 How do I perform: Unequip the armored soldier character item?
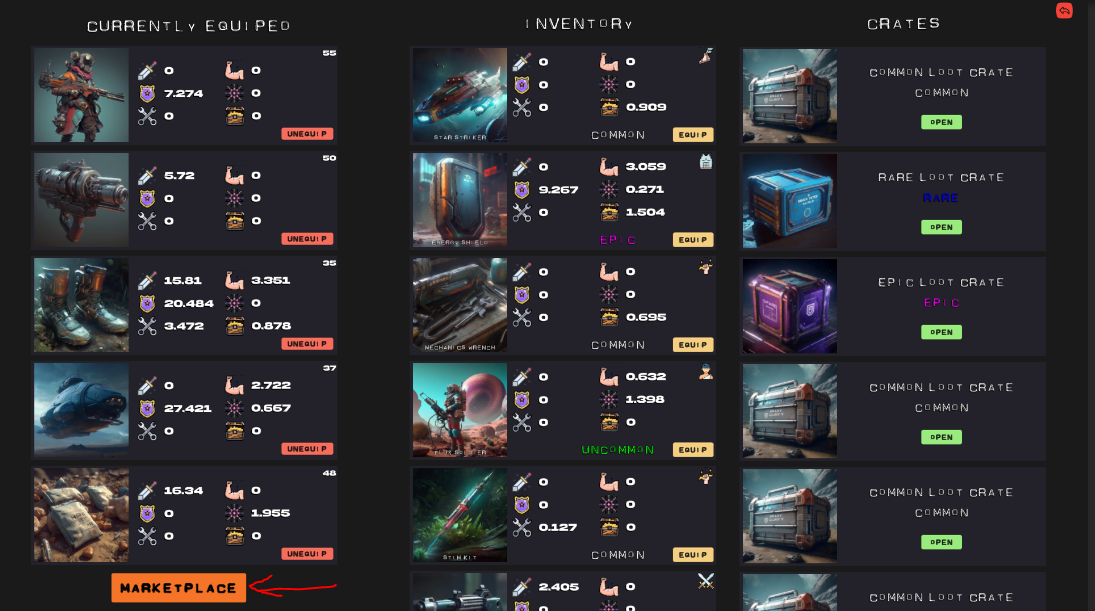[307, 133]
